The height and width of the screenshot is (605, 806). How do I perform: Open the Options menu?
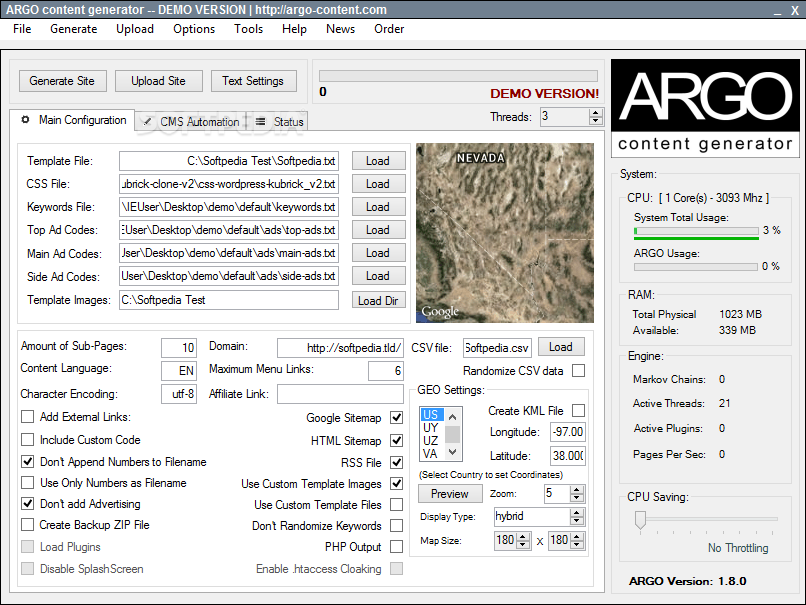[194, 29]
